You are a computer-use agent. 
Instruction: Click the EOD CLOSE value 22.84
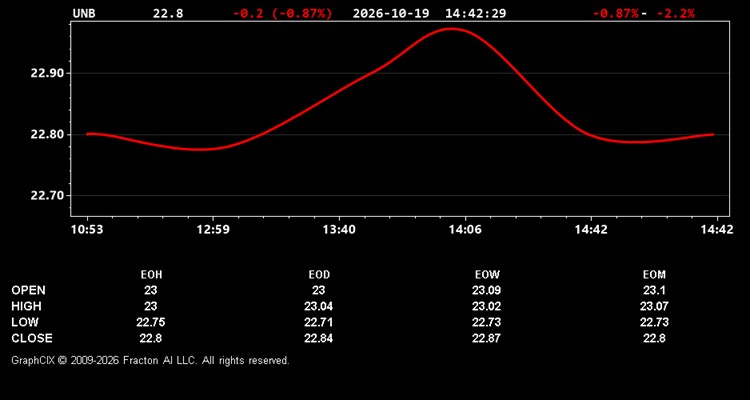pyautogui.click(x=319, y=338)
